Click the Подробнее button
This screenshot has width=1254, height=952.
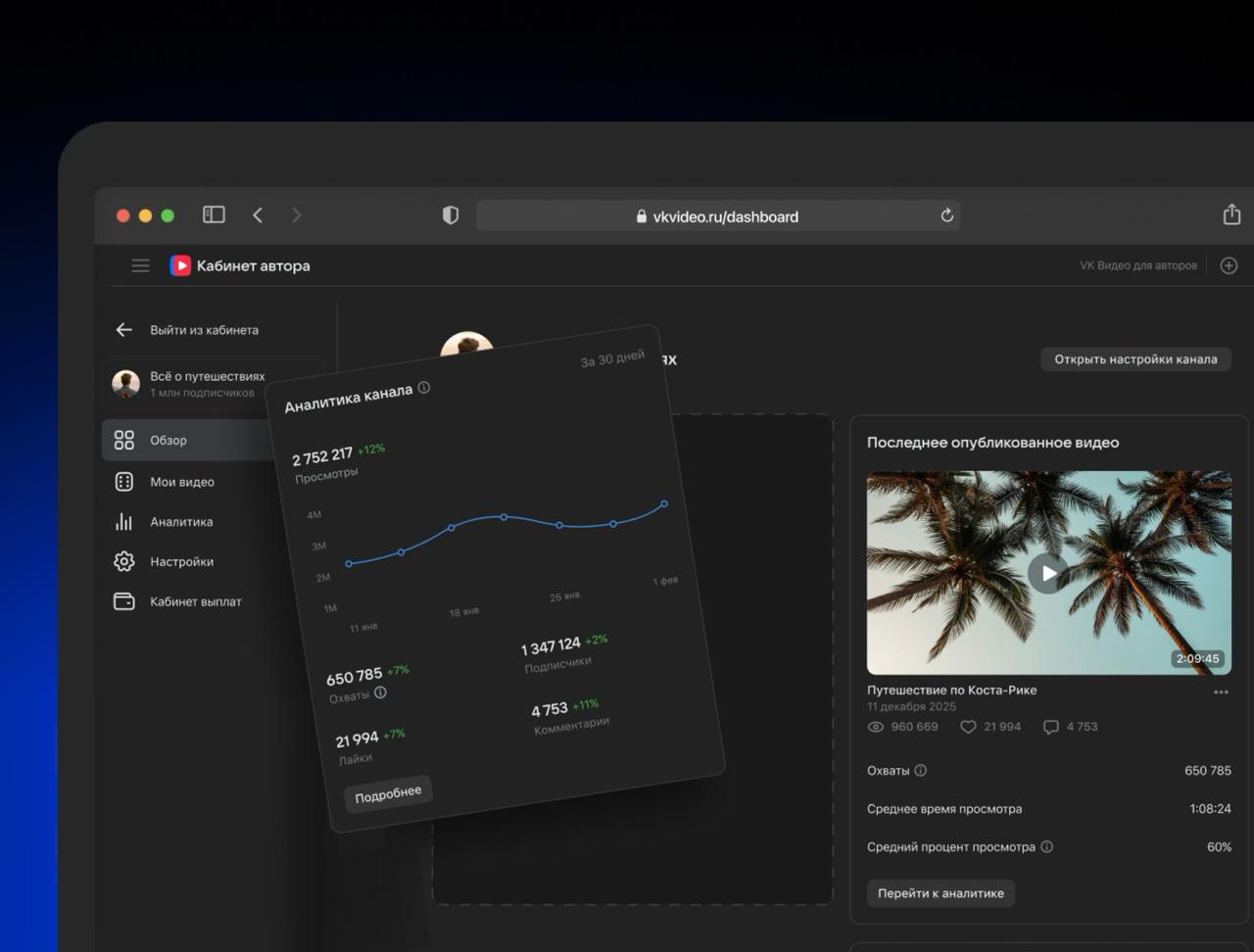point(388,794)
